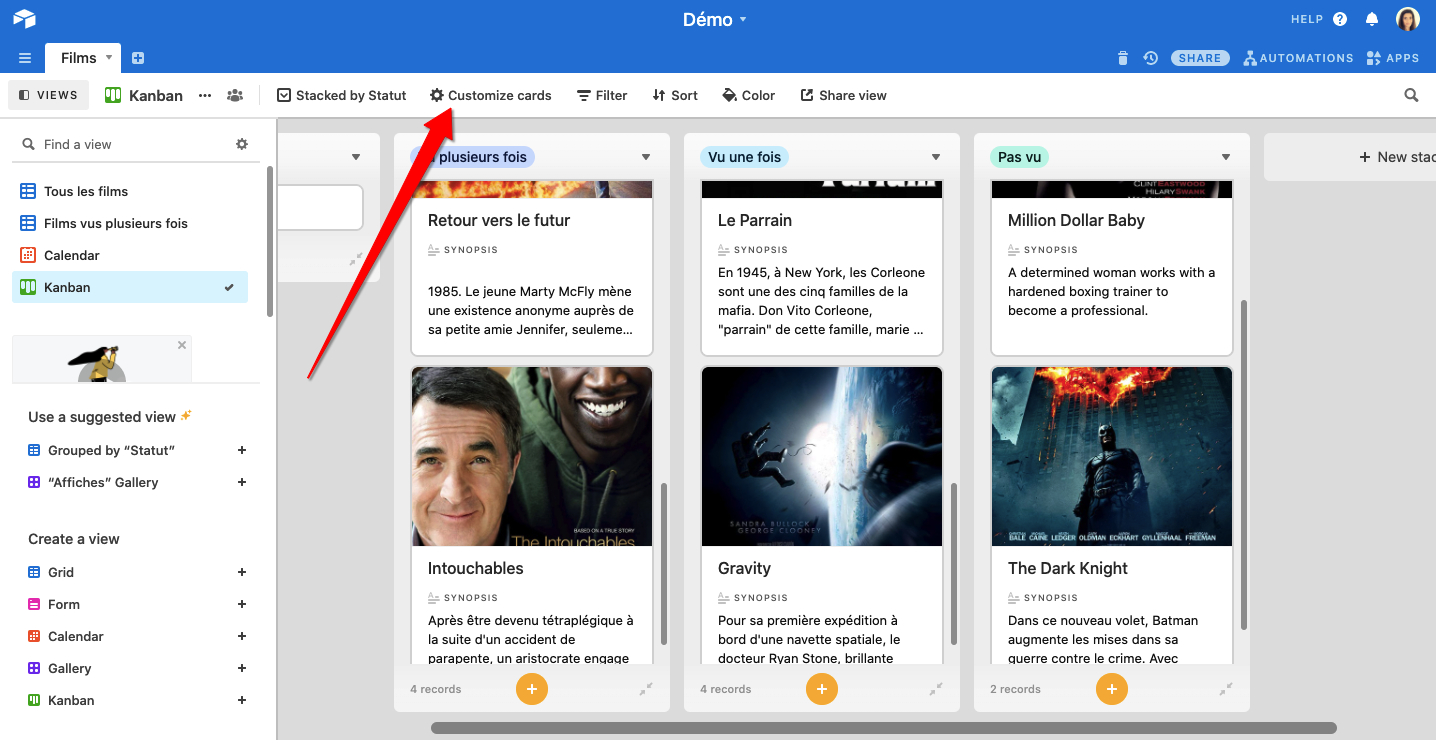Open Customize cards settings
Viewport: 1436px width, 741px height.
(490, 95)
